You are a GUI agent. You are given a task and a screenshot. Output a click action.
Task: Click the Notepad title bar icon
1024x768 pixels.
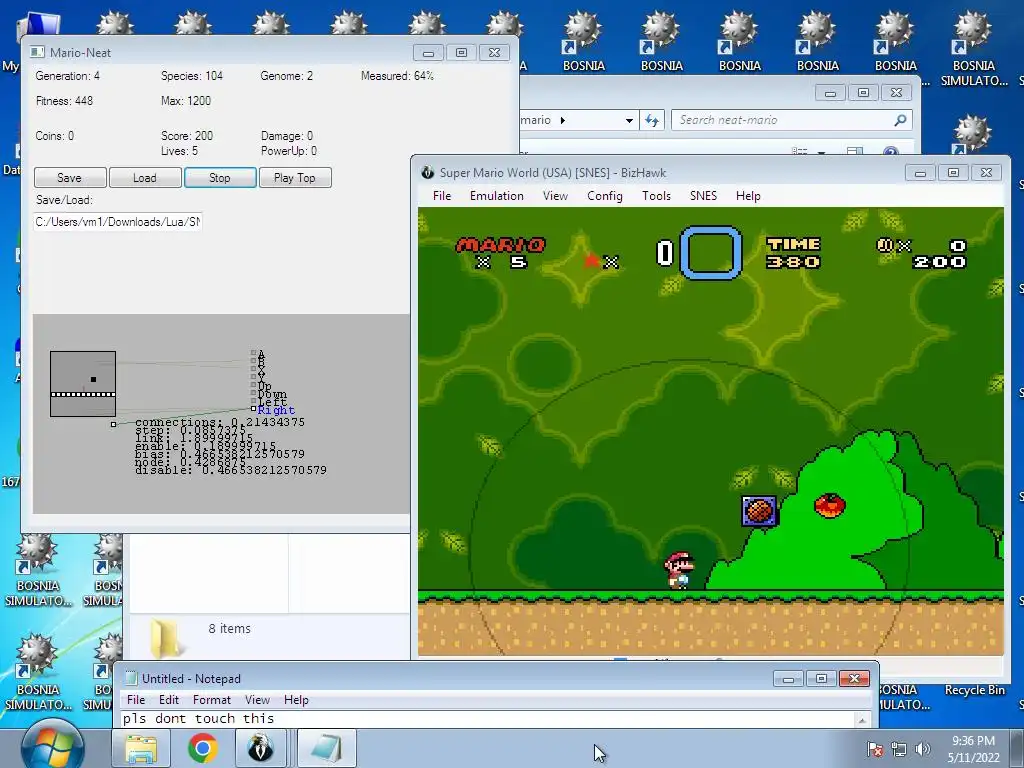pyautogui.click(x=131, y=679)
